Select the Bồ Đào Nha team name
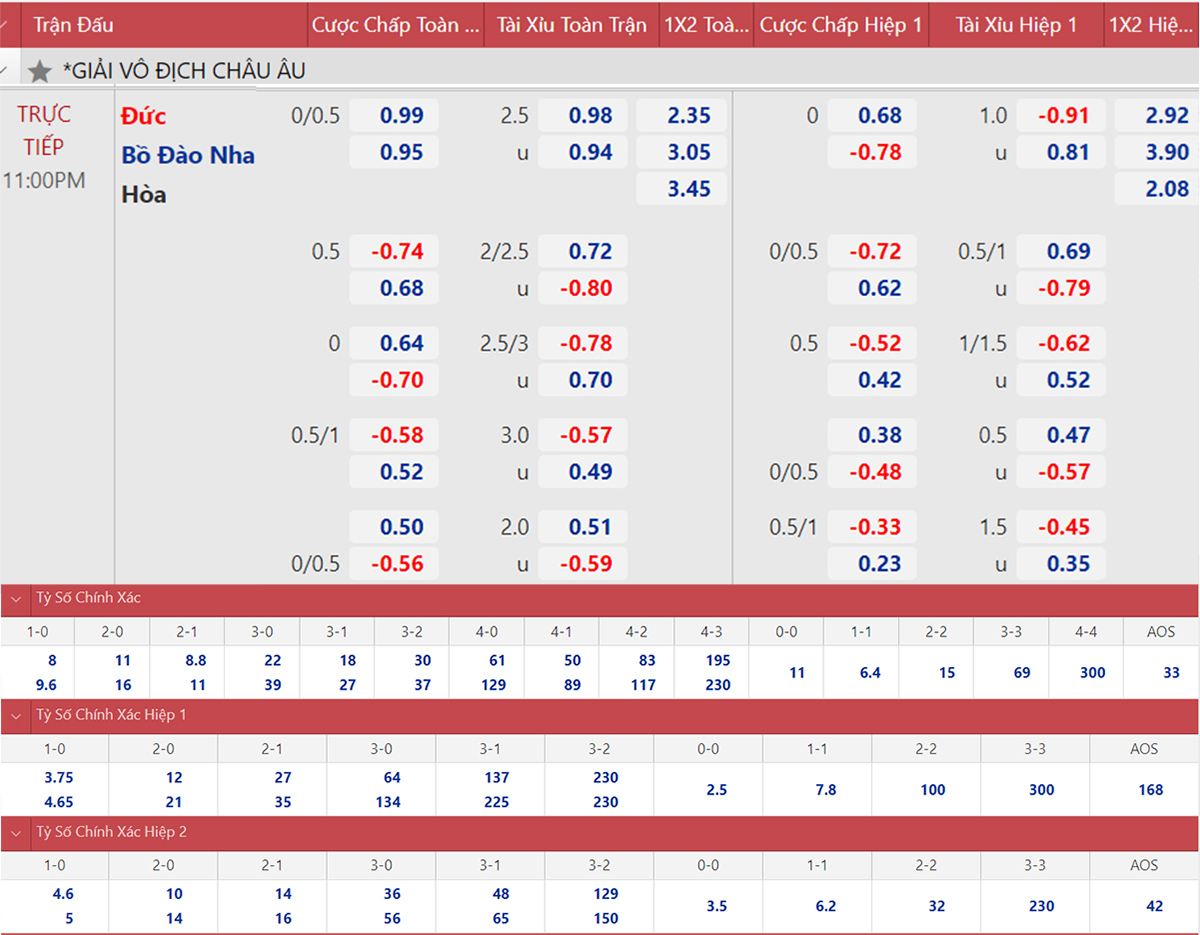The image size is (1200, 935). (x=188, y=155)
